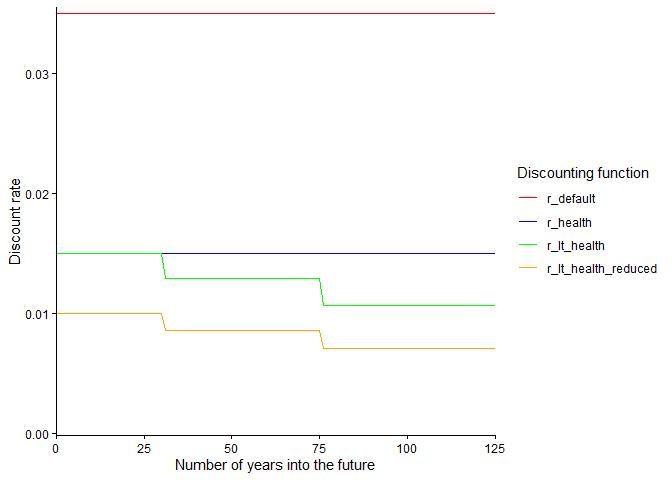Click the r_lt_health_reduced legend line key
Screen dimensions: 672x480
point(526,269)
